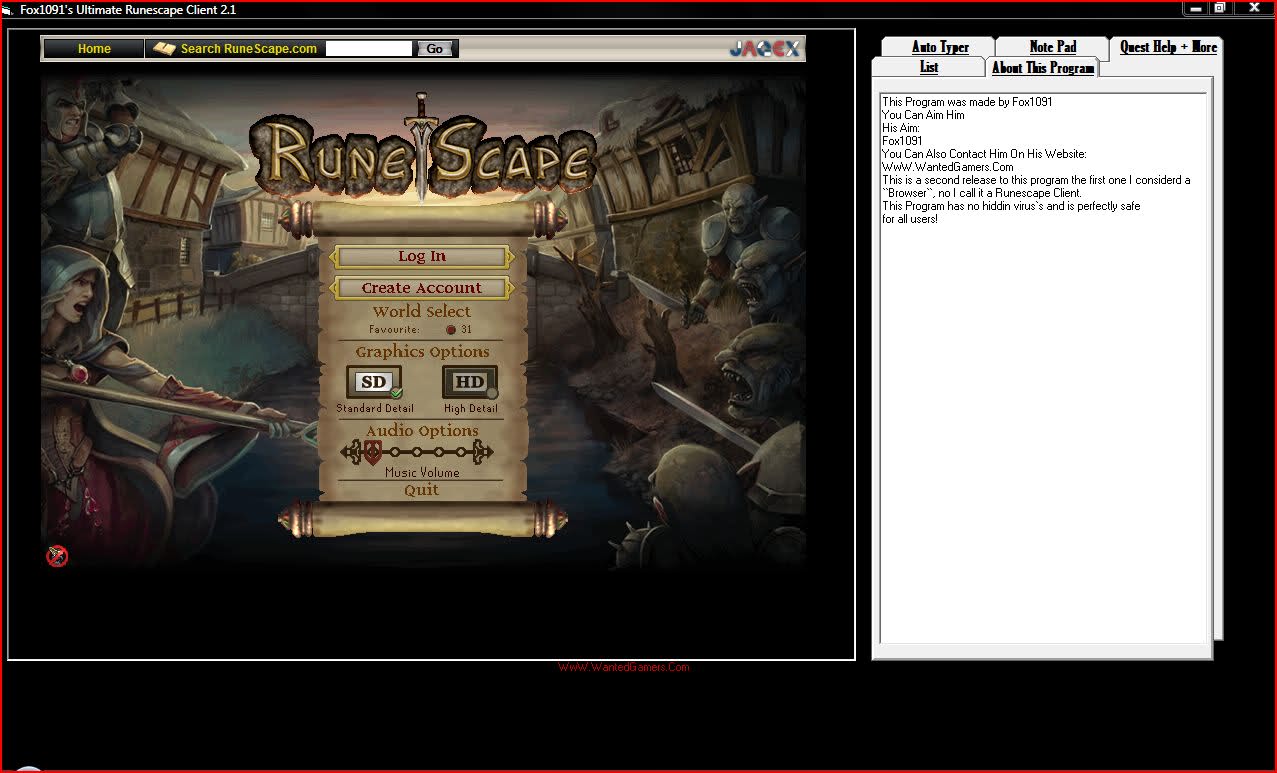Click the Music Volume slider track

[x=418, y=453]
